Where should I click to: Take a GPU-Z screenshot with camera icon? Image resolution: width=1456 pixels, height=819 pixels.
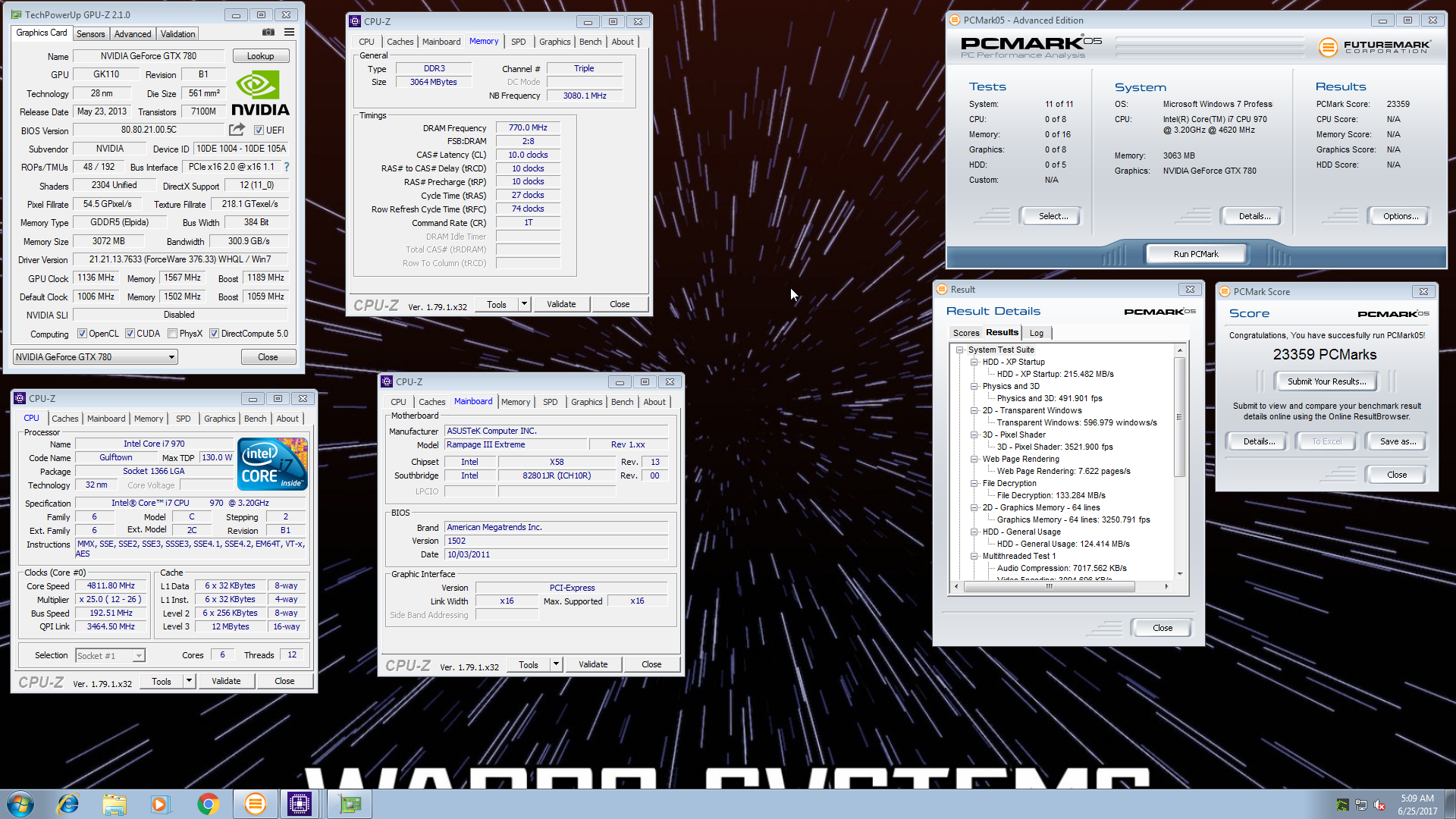(268, 33)
